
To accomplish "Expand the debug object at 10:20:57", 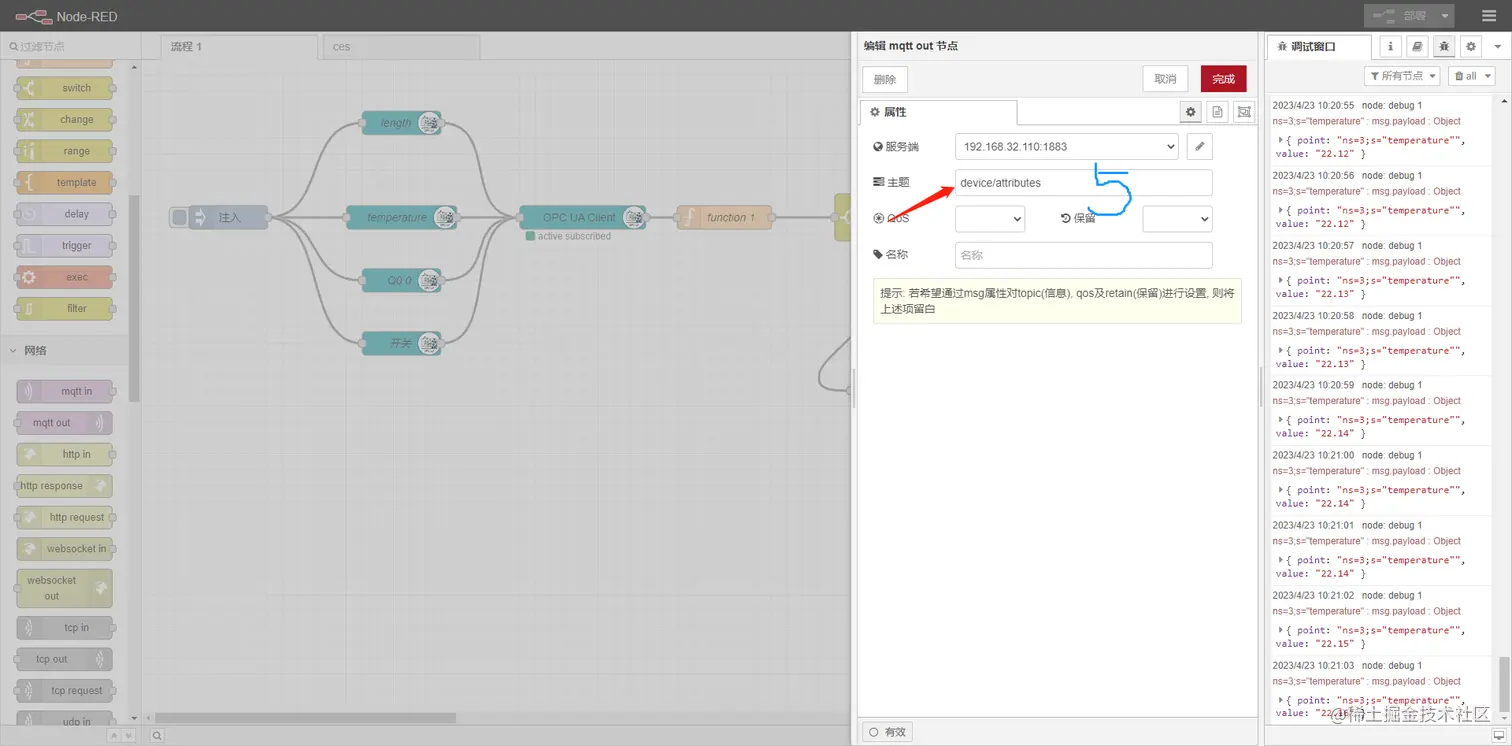I will (x=1282, y=280).
